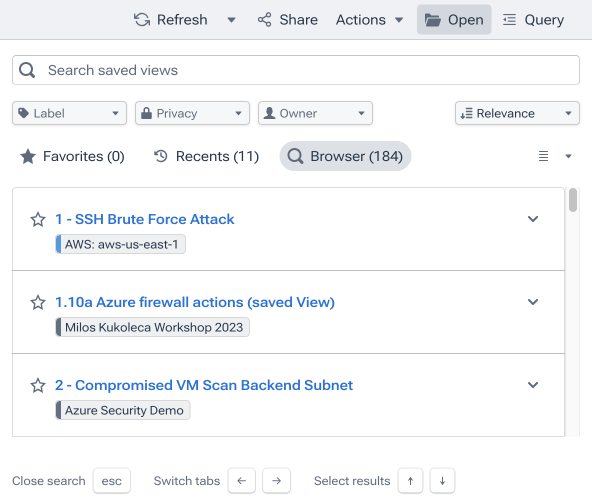Click the Share icon
Screen dimensions: 592x504
[264, 20]
